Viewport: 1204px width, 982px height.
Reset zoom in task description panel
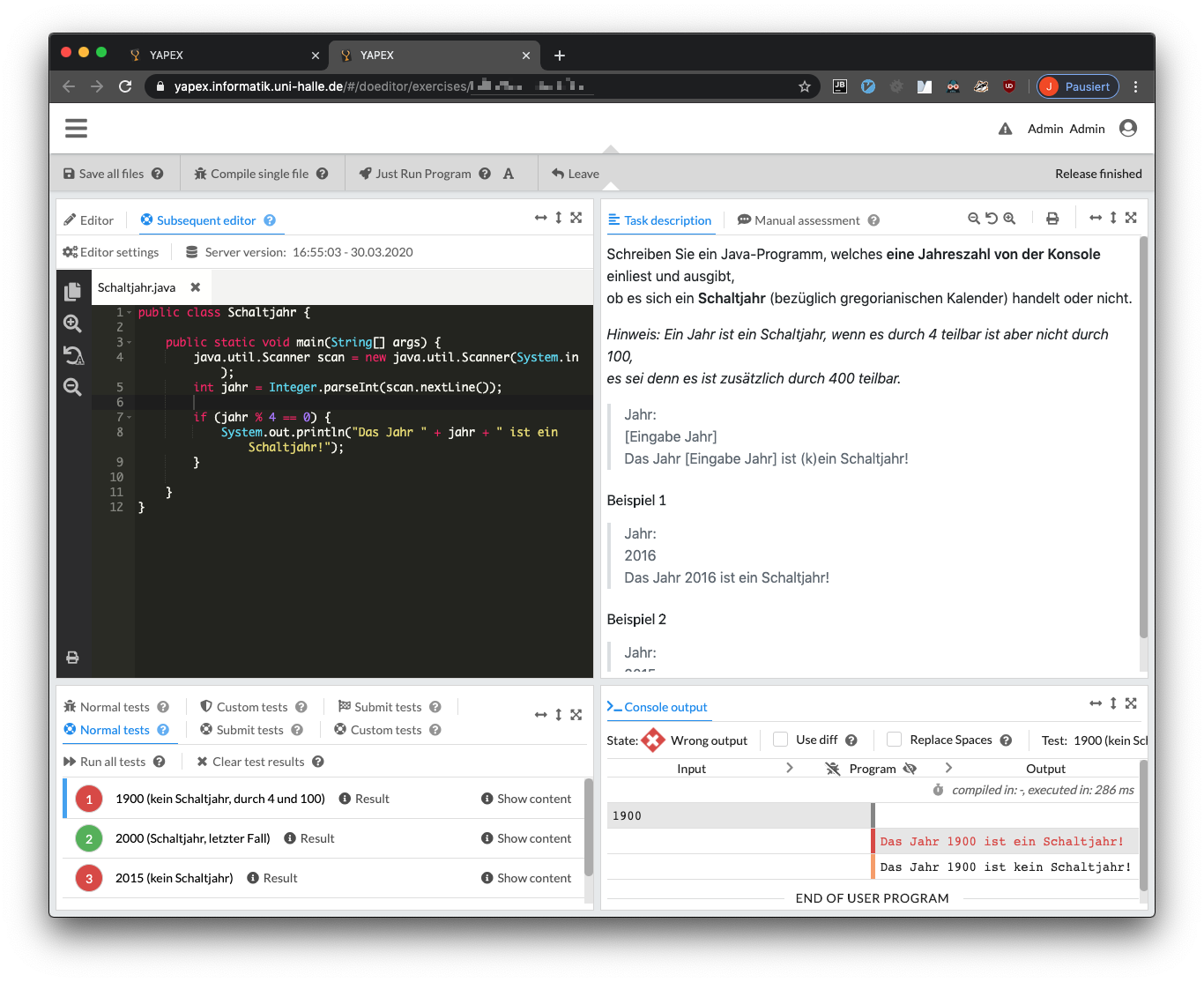992,219
